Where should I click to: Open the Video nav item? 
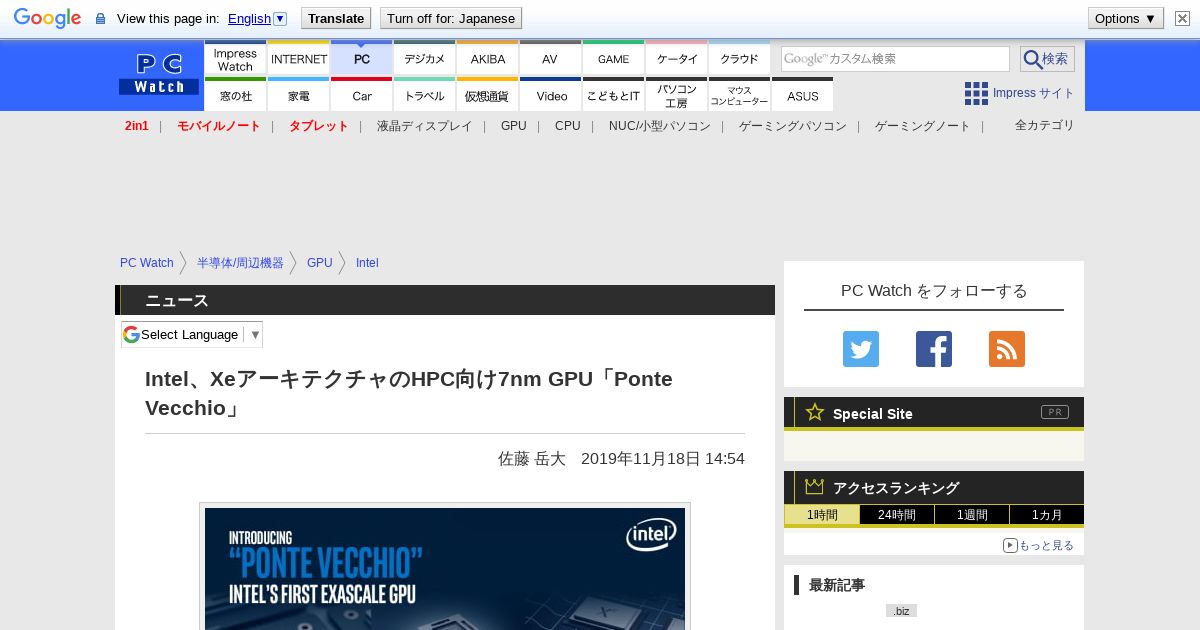click(551, 96)
